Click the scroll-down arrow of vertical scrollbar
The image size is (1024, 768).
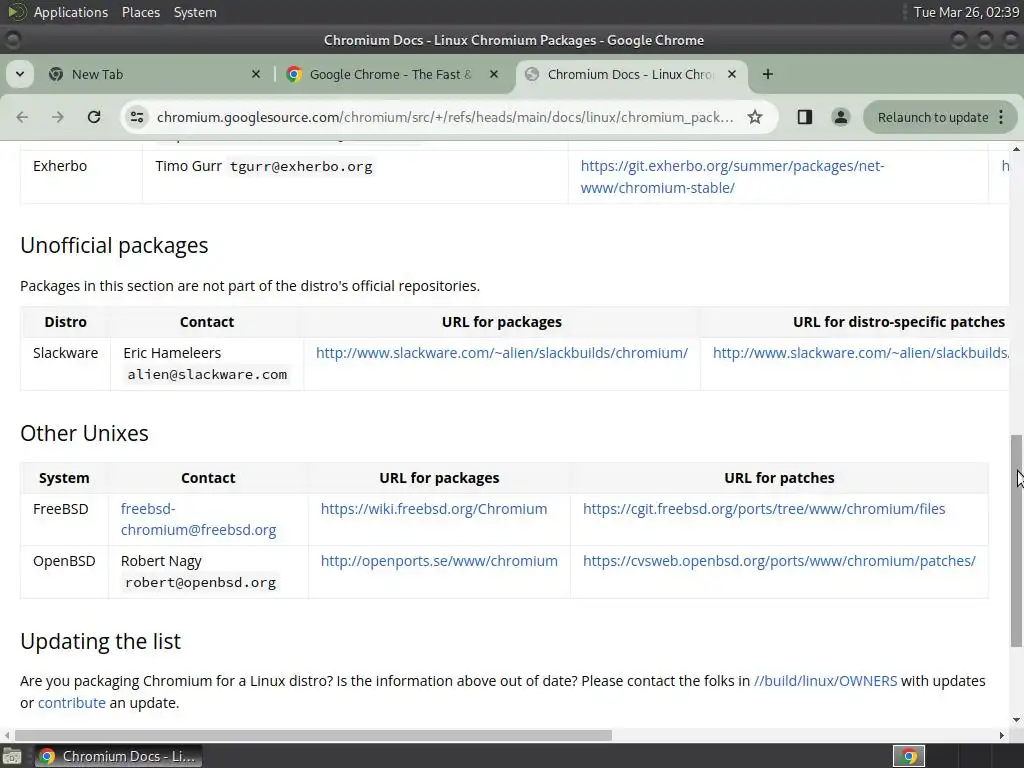point(1016,720)
